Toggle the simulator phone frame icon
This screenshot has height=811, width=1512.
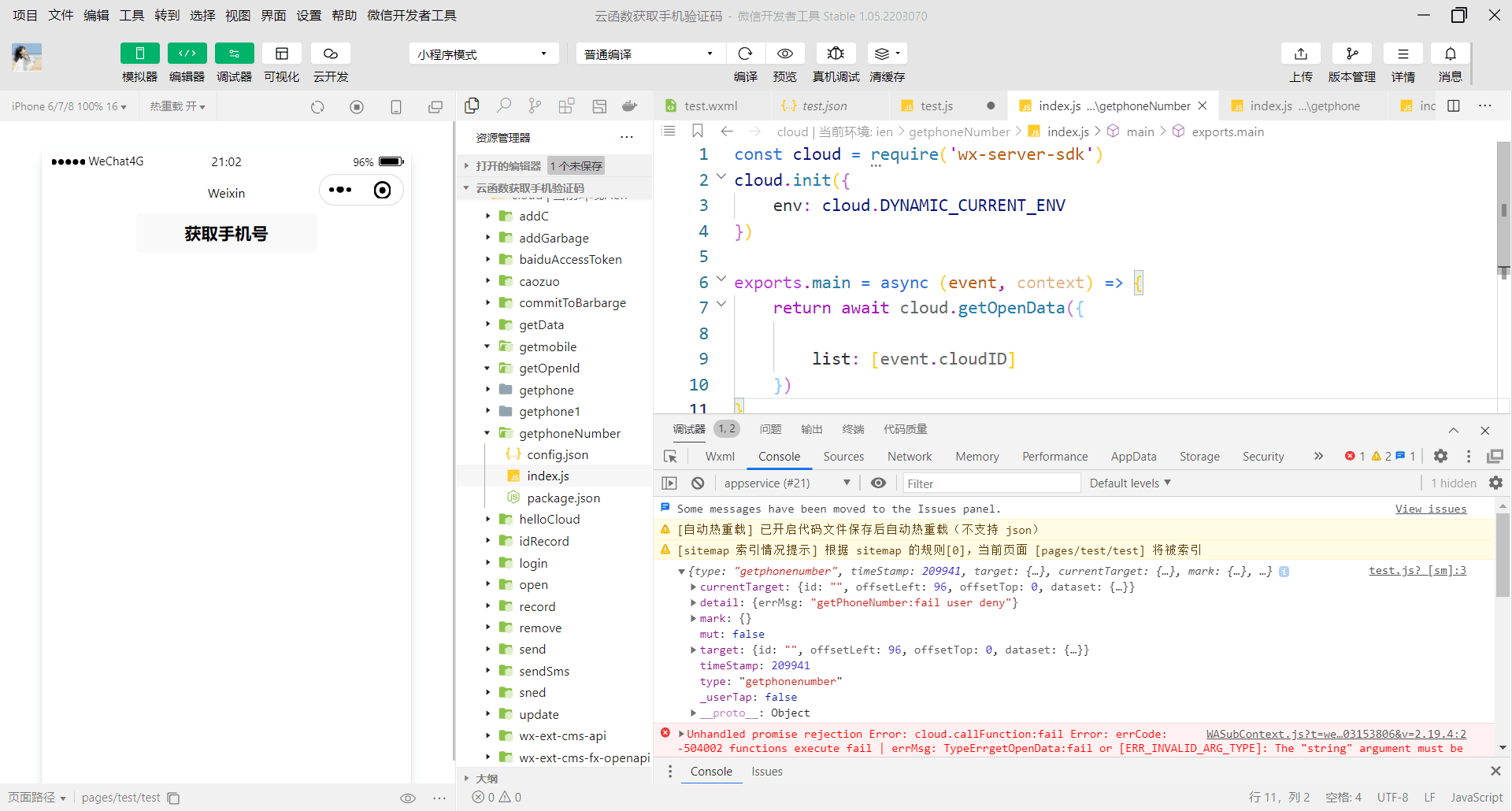[396, 106]
